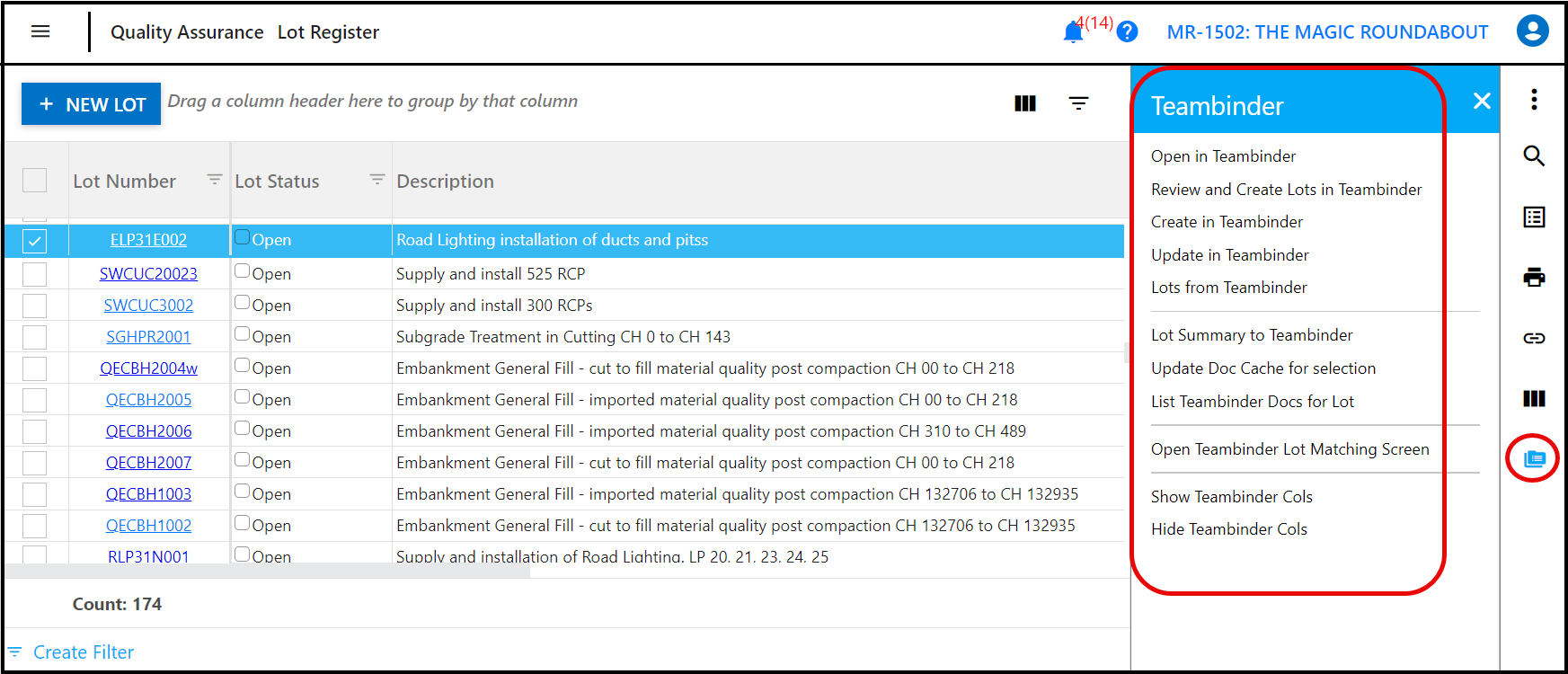This screenshot has height=674, width=1568.
Task: Check the QECBH2005 row checkbox
Action: pos(34,400)
